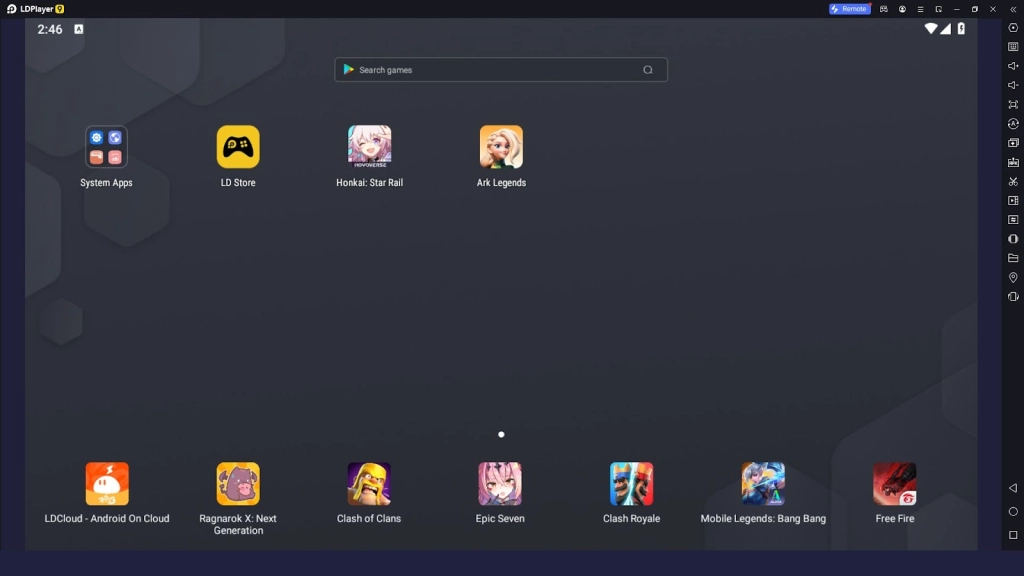Viewport: 1024px width, 576px height.
Task: Open LDCloud - Android On Cloud
Action: tap(107, 484)
